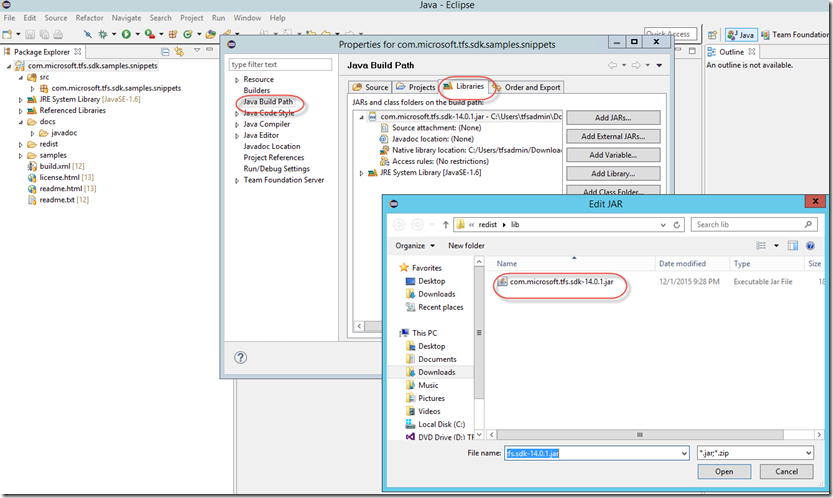Click the Up arrow in Edit JAR dialog
The width and height of the screenshot is (833, 498).
pos(446,225)
